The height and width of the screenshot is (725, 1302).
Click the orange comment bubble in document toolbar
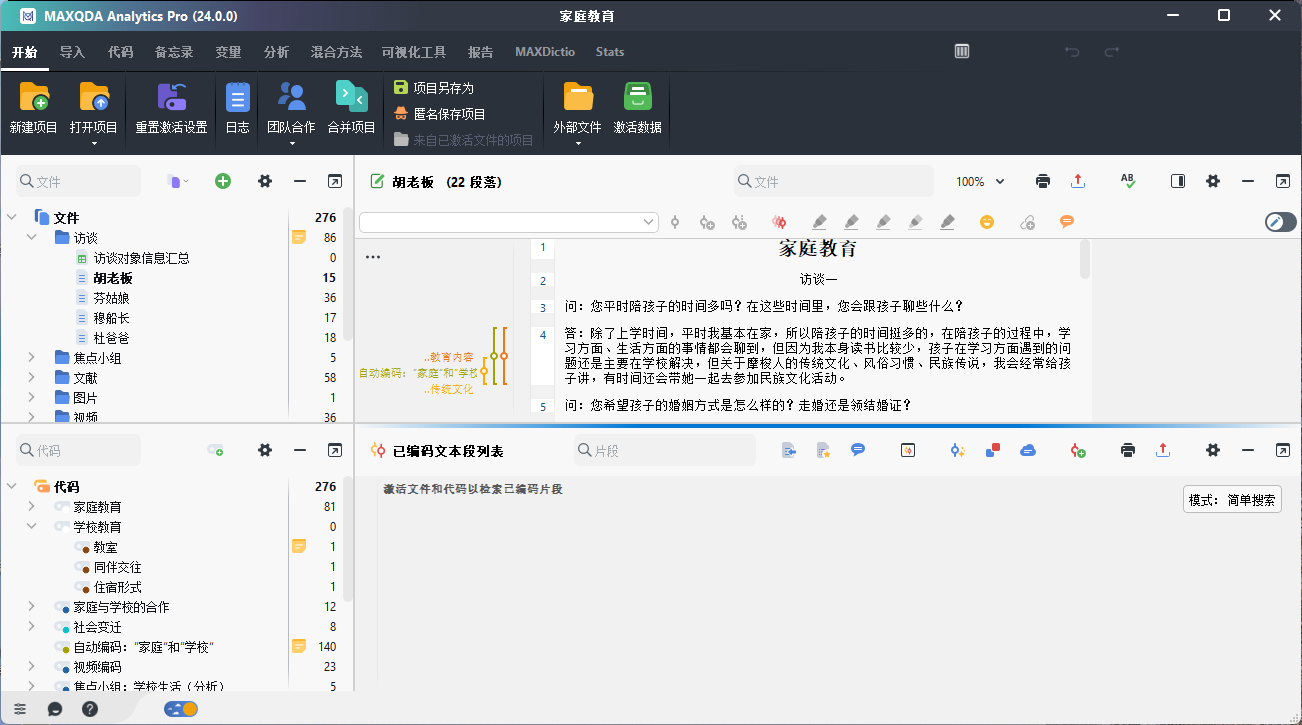point(1067,222)
